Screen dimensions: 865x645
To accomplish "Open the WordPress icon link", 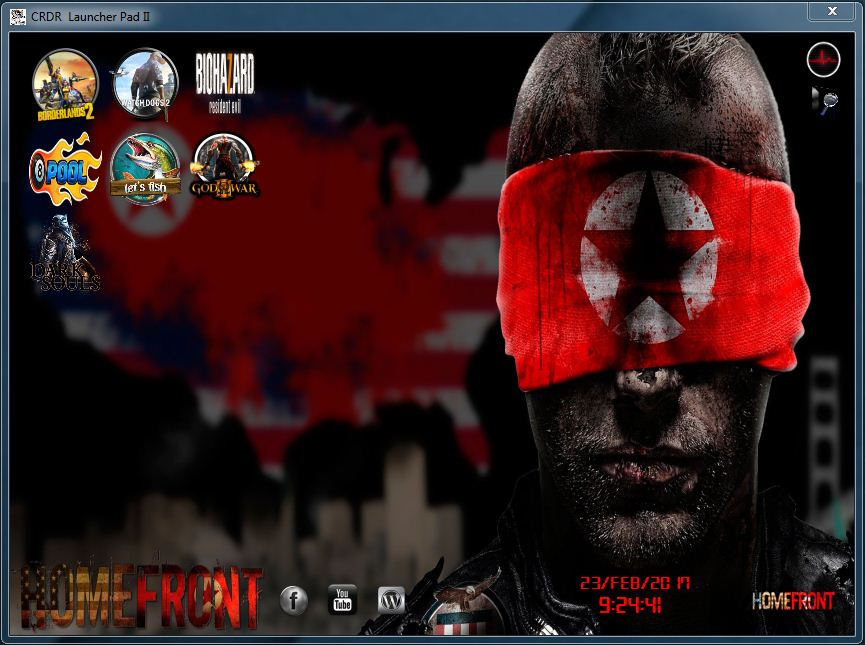I will 391,600.
